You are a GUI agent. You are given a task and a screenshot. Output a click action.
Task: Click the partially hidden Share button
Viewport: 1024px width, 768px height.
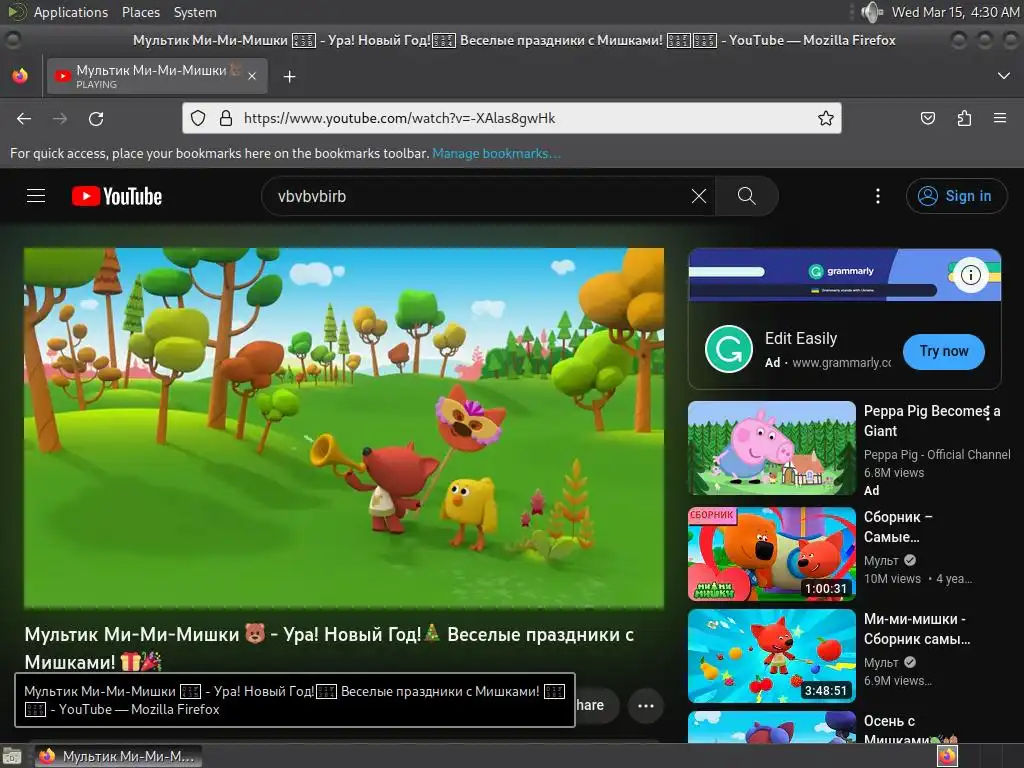[x=596, y=705]
